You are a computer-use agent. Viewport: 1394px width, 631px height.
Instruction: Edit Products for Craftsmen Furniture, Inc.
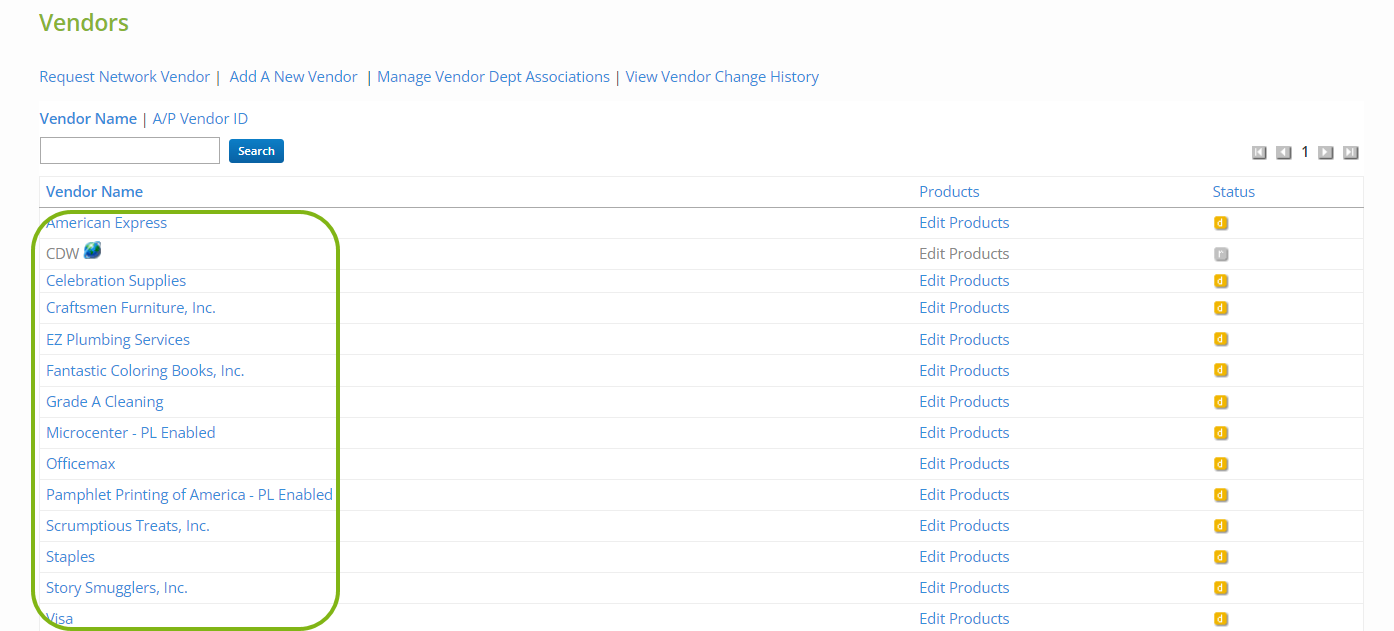click(x=964, y=308)
